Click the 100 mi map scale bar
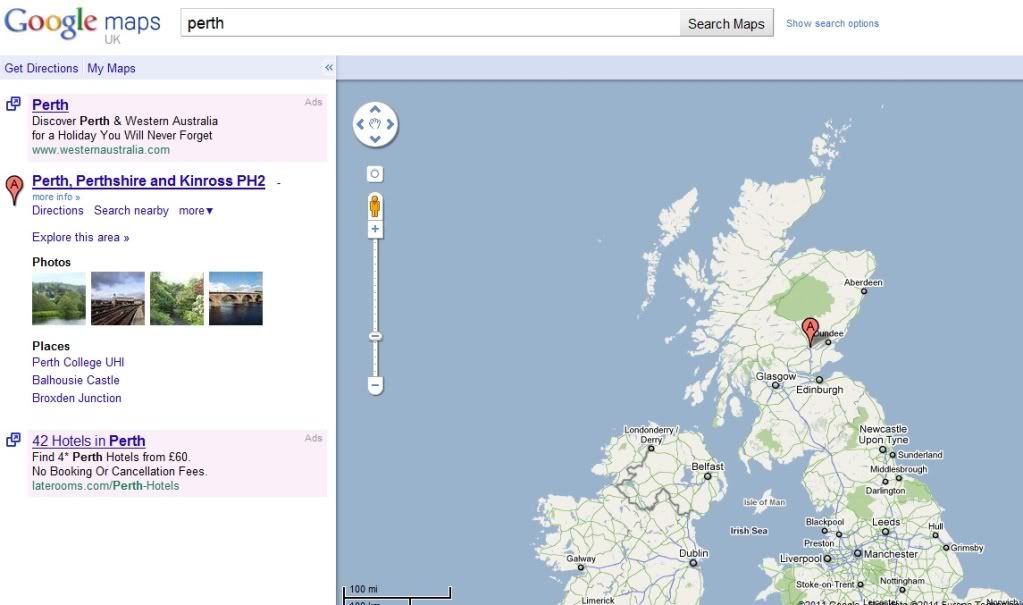Viewport: 1023px width, 605px height. pos(397,591)
